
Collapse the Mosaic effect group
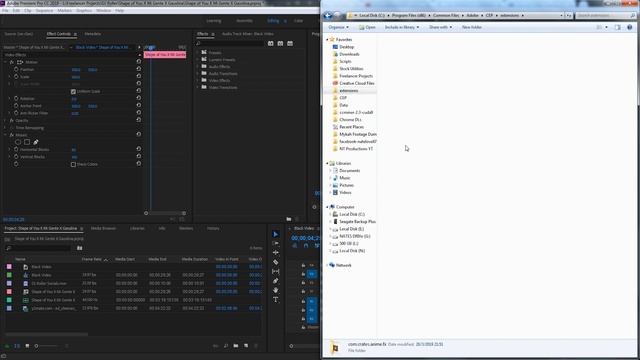point(5,135)
